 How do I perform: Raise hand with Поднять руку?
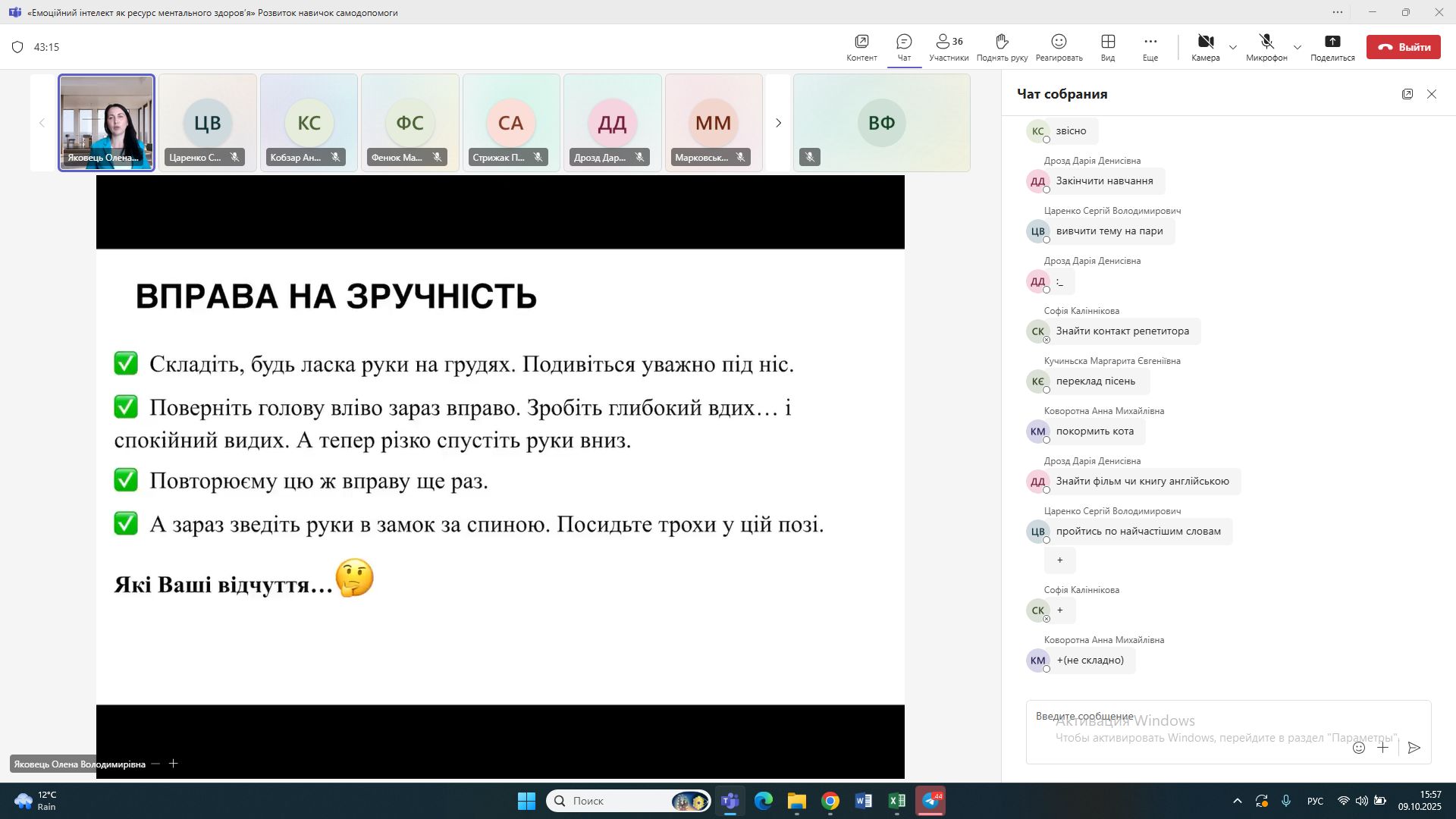(x=1002, y=47)
